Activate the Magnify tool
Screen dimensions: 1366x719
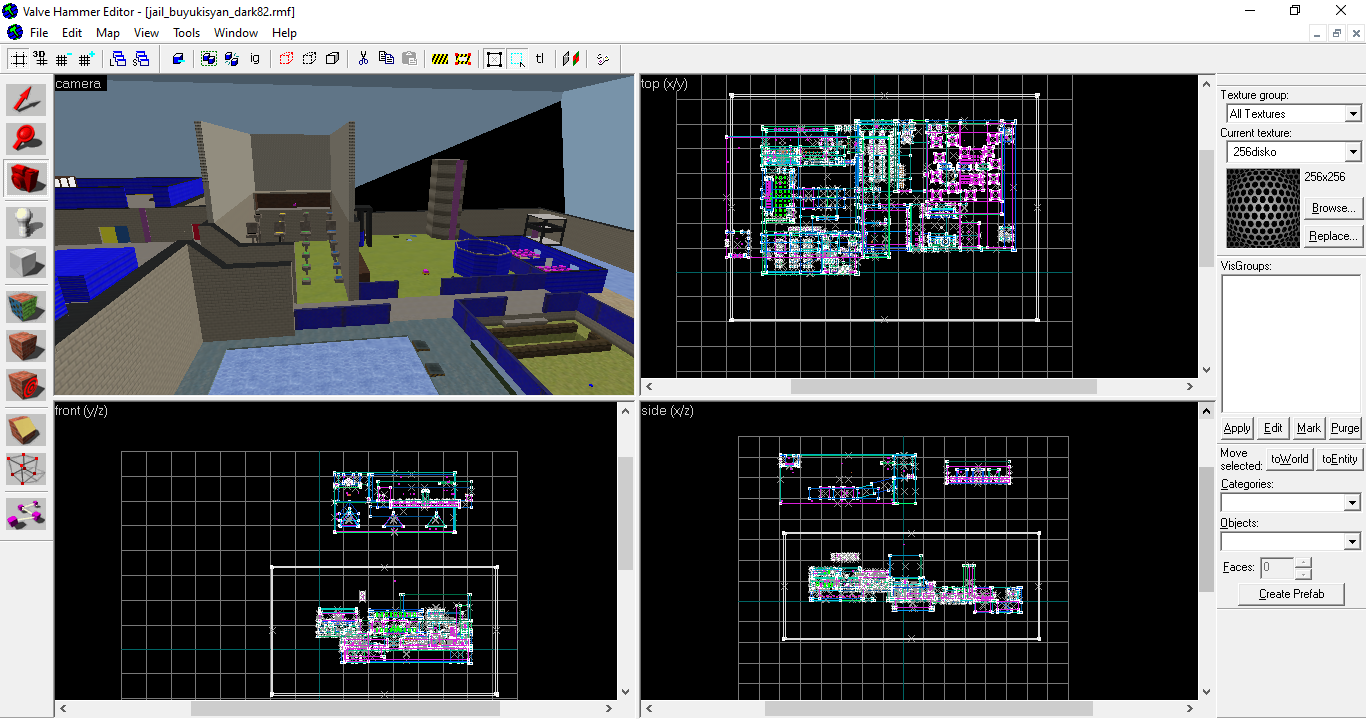(x=27, y=139)
